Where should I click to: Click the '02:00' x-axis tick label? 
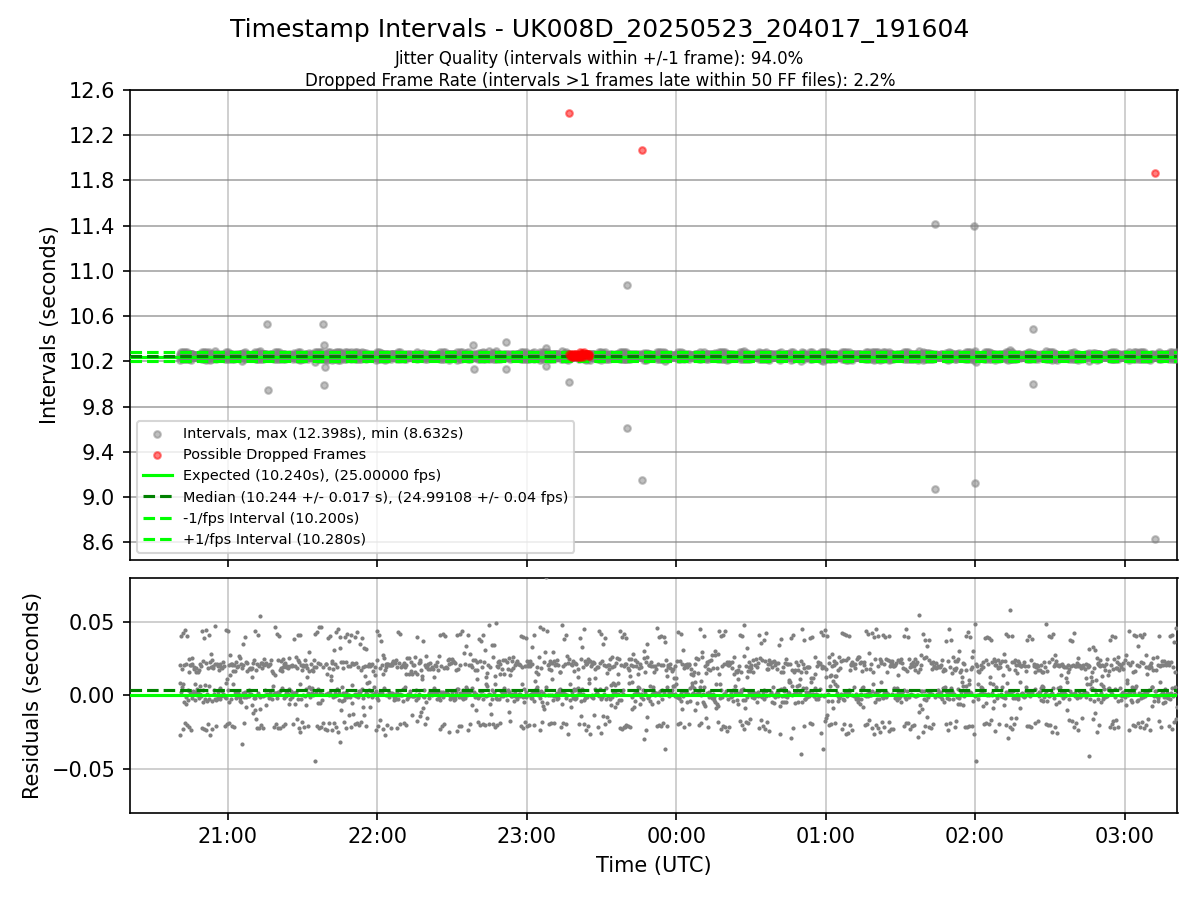pos(975,835)
